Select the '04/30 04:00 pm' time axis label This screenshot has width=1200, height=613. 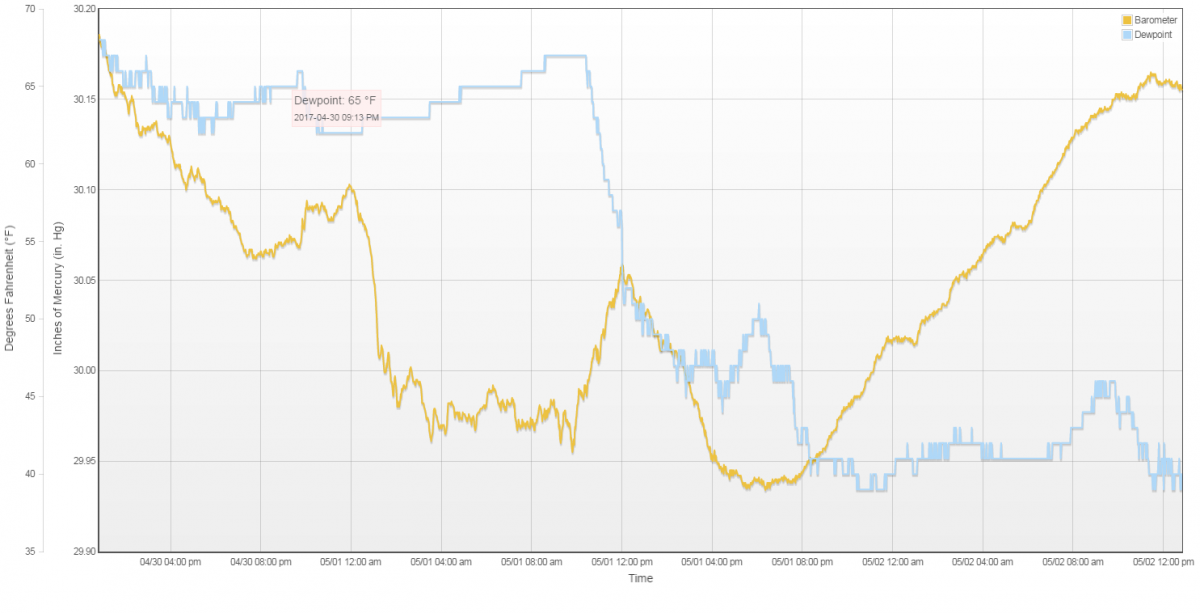point(170,562)
